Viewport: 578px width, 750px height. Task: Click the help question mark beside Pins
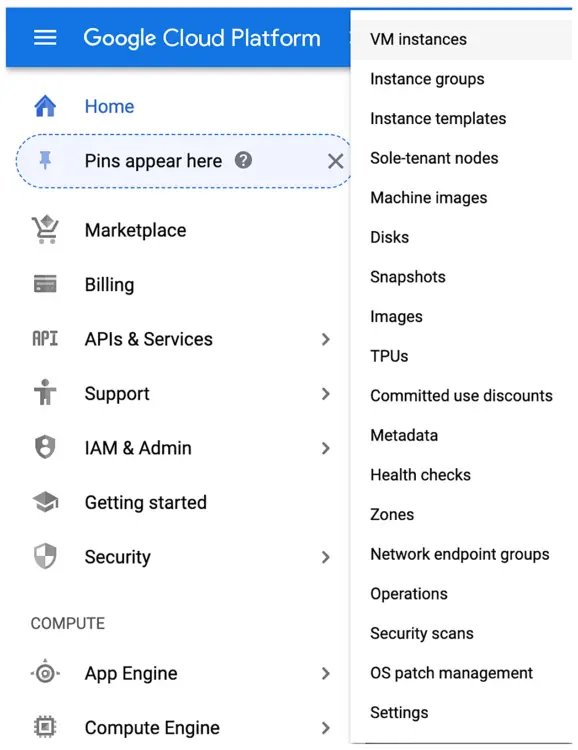point(243,160)
